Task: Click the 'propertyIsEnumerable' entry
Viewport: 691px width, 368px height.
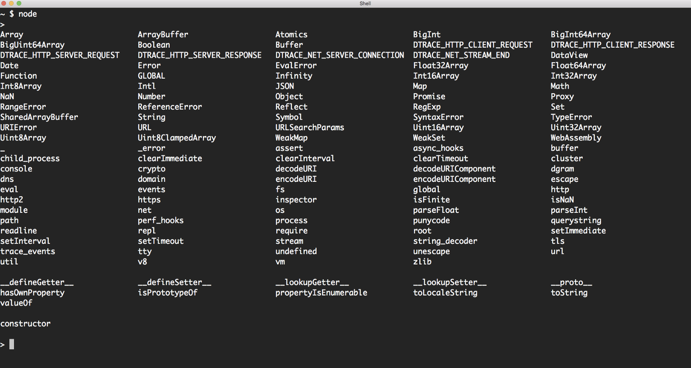Action: tap(321, 293)
